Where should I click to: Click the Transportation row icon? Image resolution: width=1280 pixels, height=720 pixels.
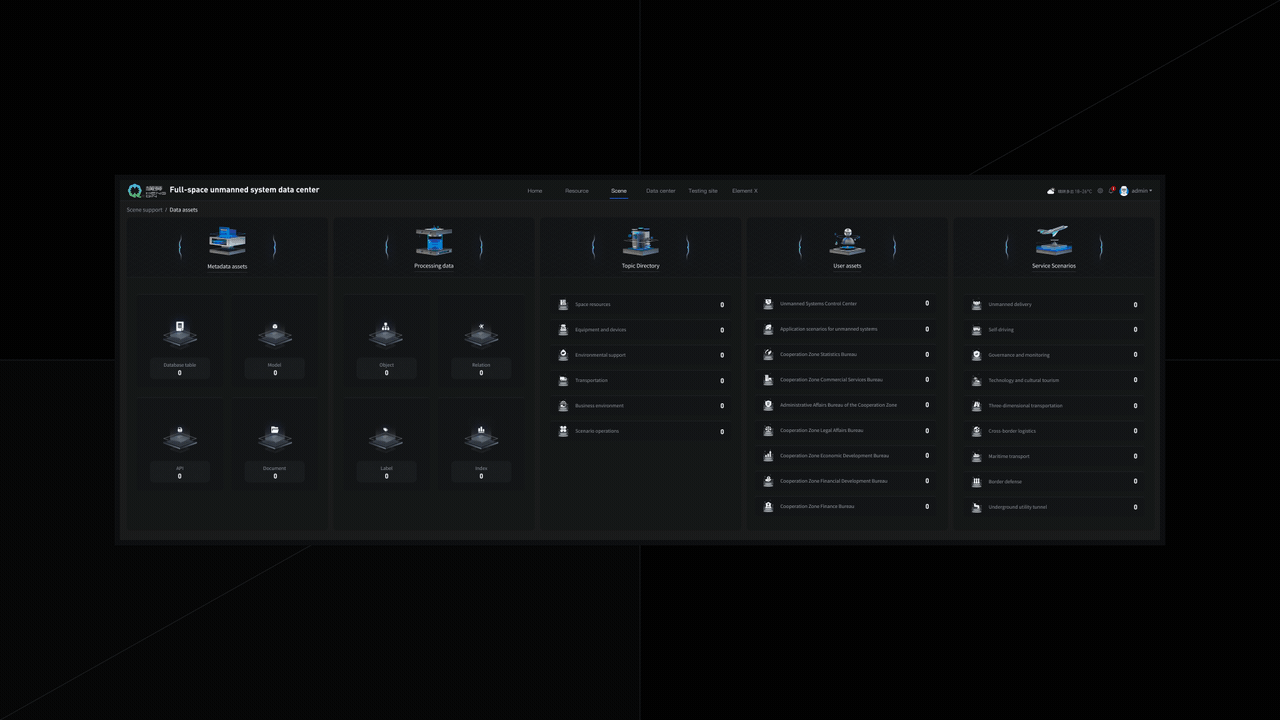[x=564, y=380]
